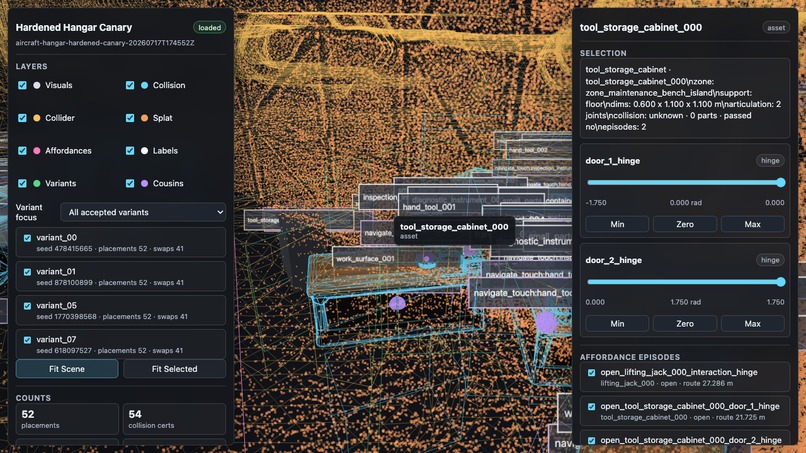Screen dimensions: 806x453
Task: Click the tool_storage_cabinet_000 tooltip in viewport
Action: click(454, 231)
